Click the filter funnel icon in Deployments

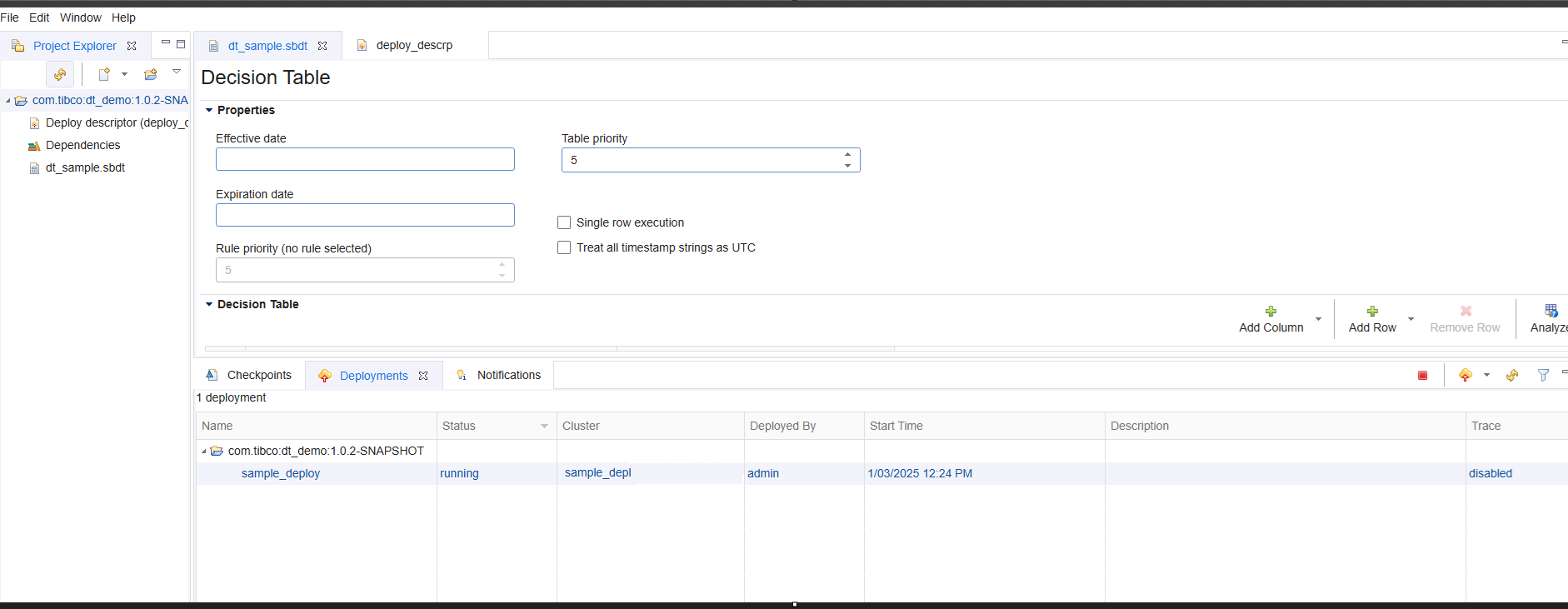[x=1543, y=376]
